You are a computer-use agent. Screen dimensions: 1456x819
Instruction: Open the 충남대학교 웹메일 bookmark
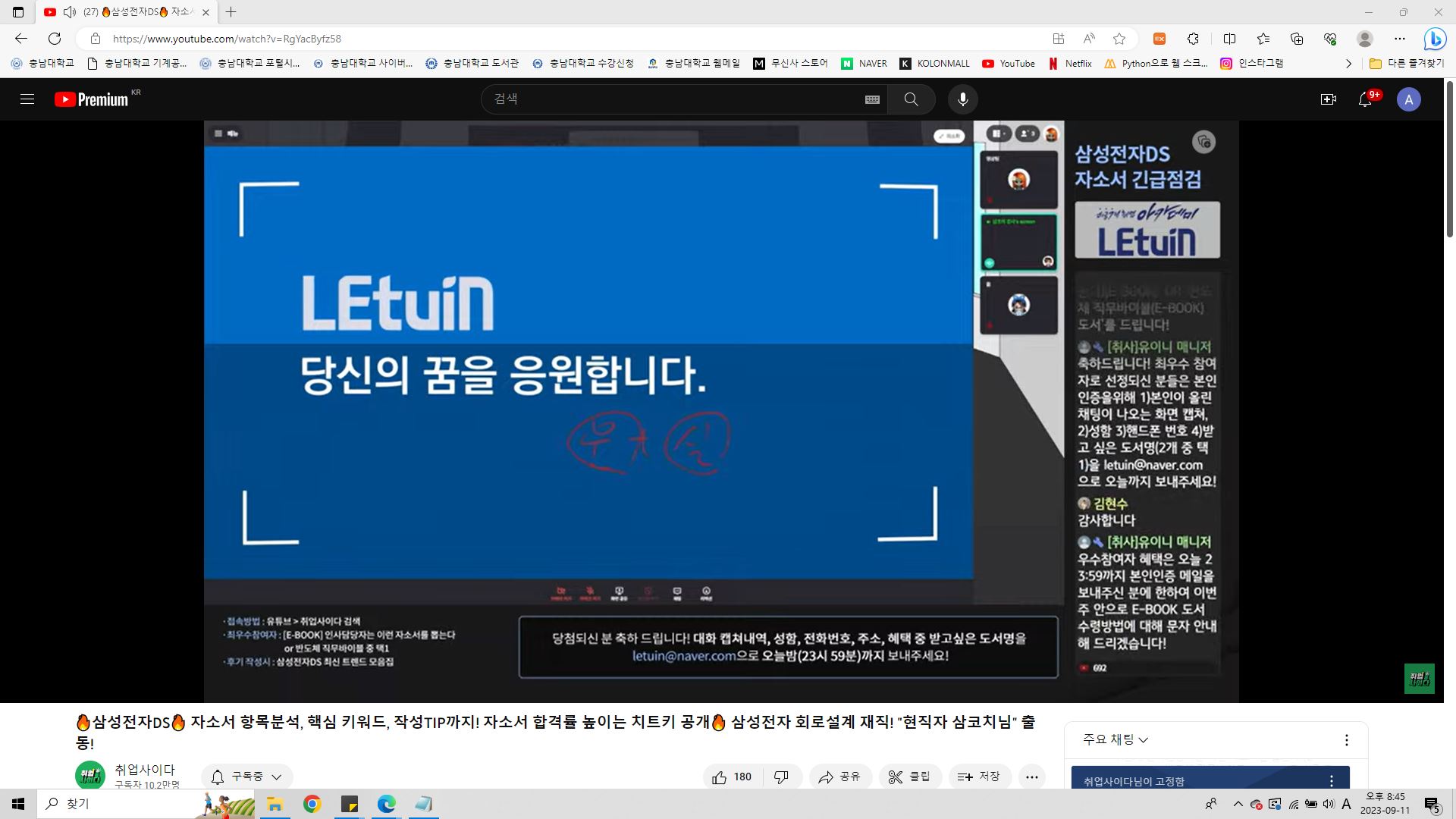pyautogui.click(x=693, y=64)
